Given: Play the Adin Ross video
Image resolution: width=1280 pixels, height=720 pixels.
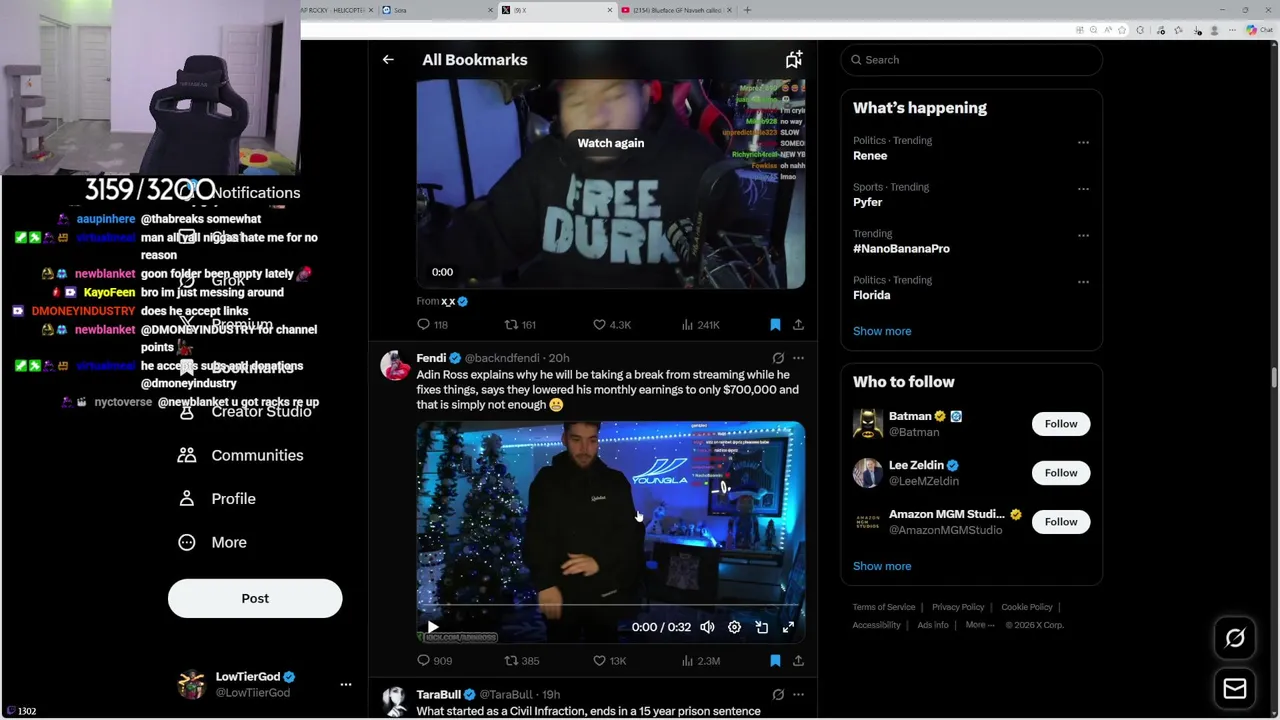Looking at the screenshot, I should click(433, 627).
